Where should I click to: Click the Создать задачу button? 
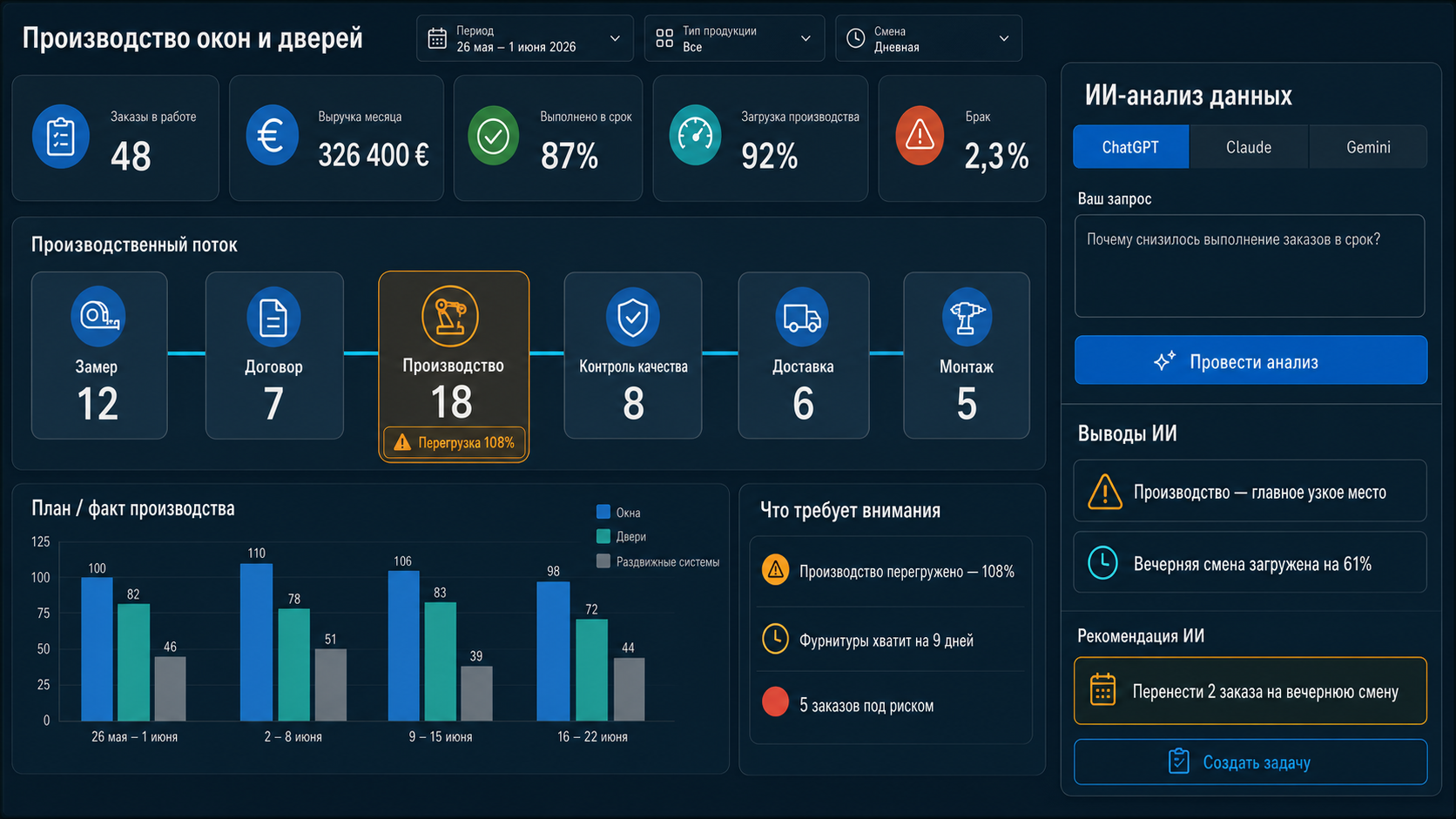[x=1250, y=762]
